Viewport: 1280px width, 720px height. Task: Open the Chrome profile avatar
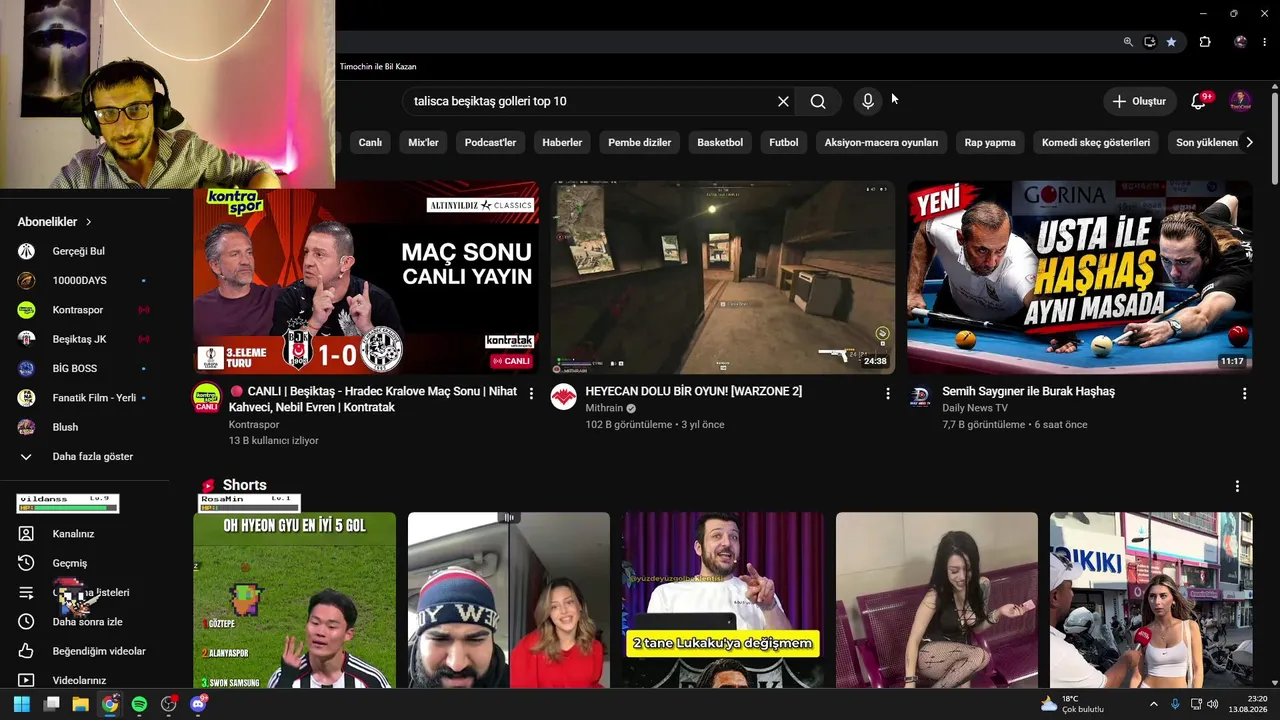(x=1240, y=42)
